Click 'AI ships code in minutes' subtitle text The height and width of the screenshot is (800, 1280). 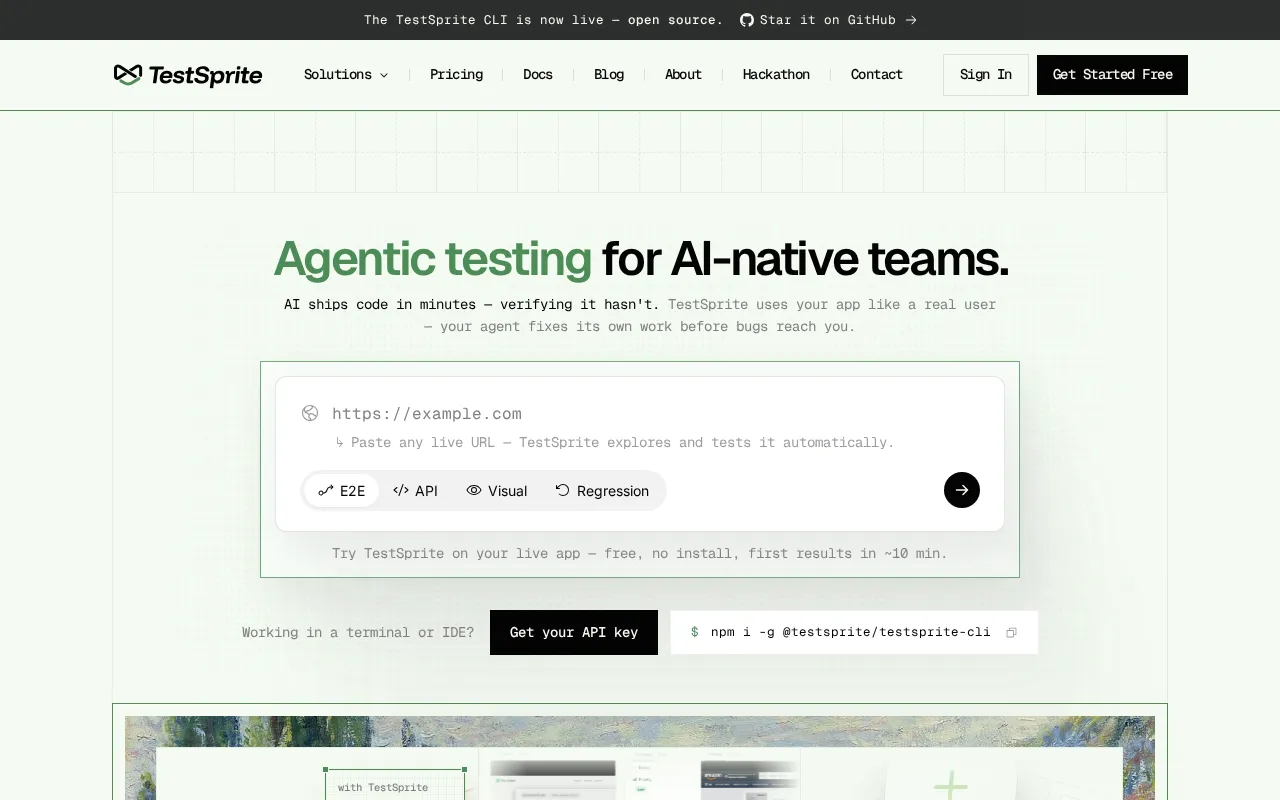472,304
